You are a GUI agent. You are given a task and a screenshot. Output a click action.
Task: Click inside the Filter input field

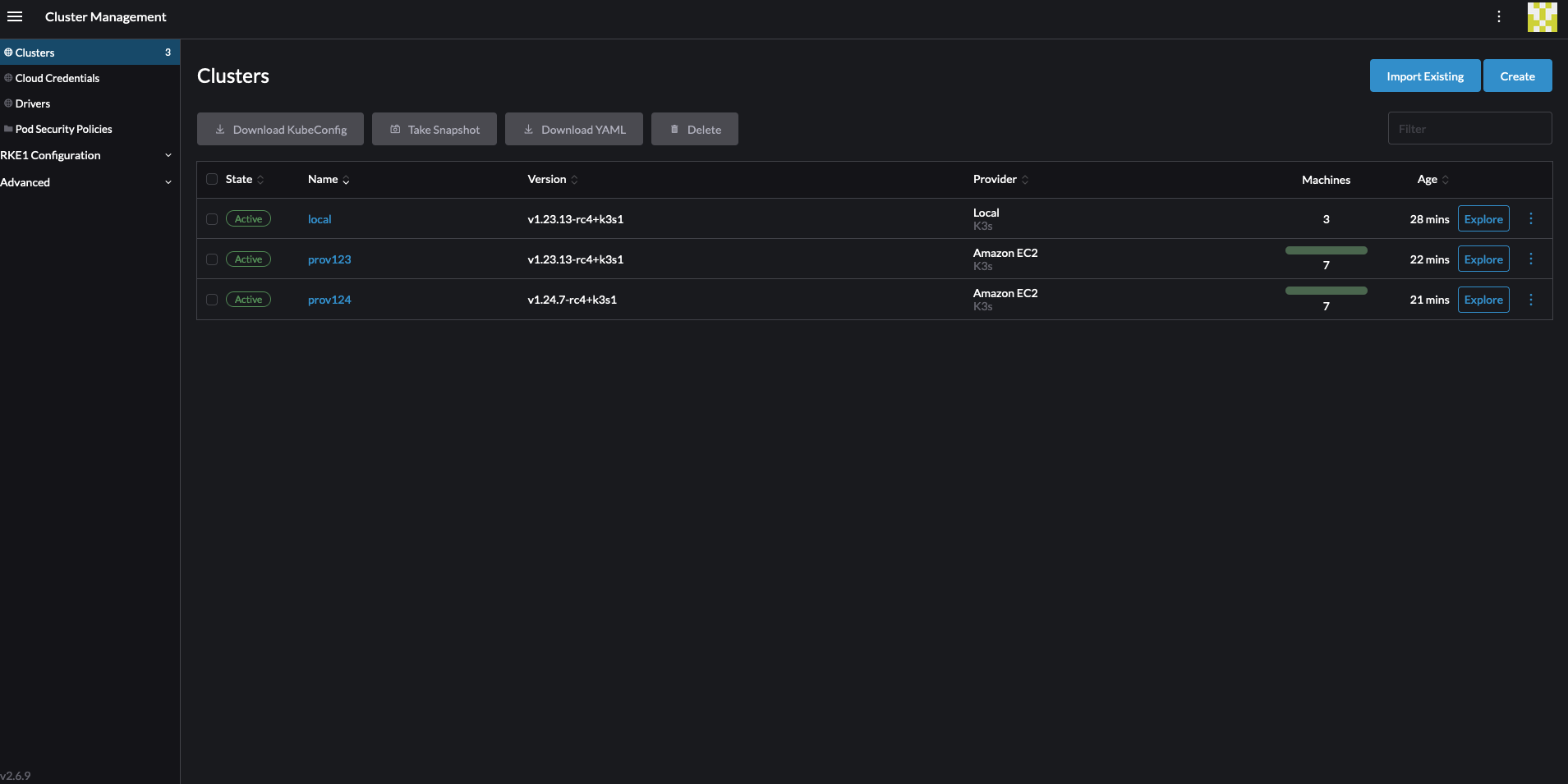tap(1469, 128)
